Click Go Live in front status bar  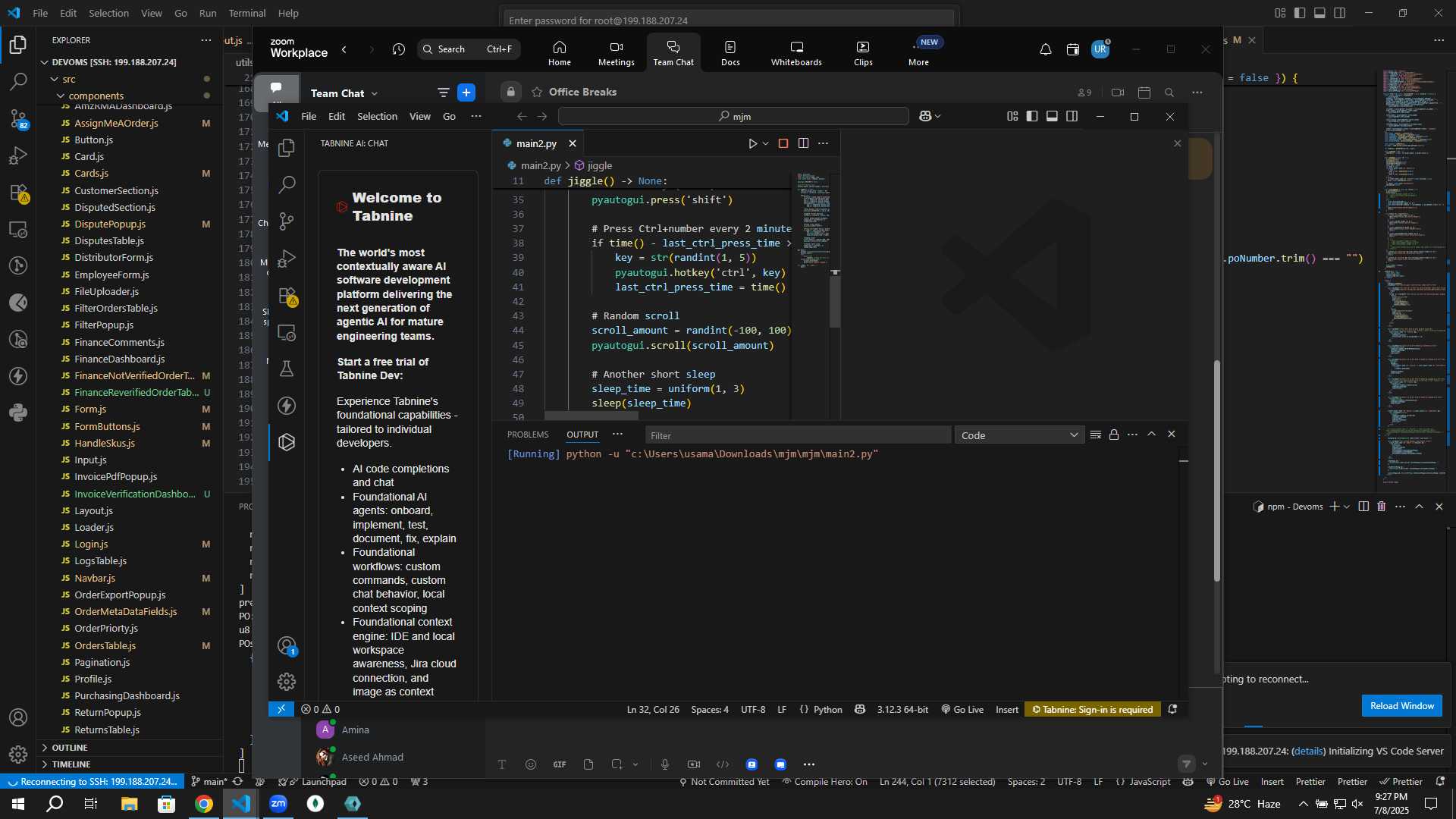[962, 710]
